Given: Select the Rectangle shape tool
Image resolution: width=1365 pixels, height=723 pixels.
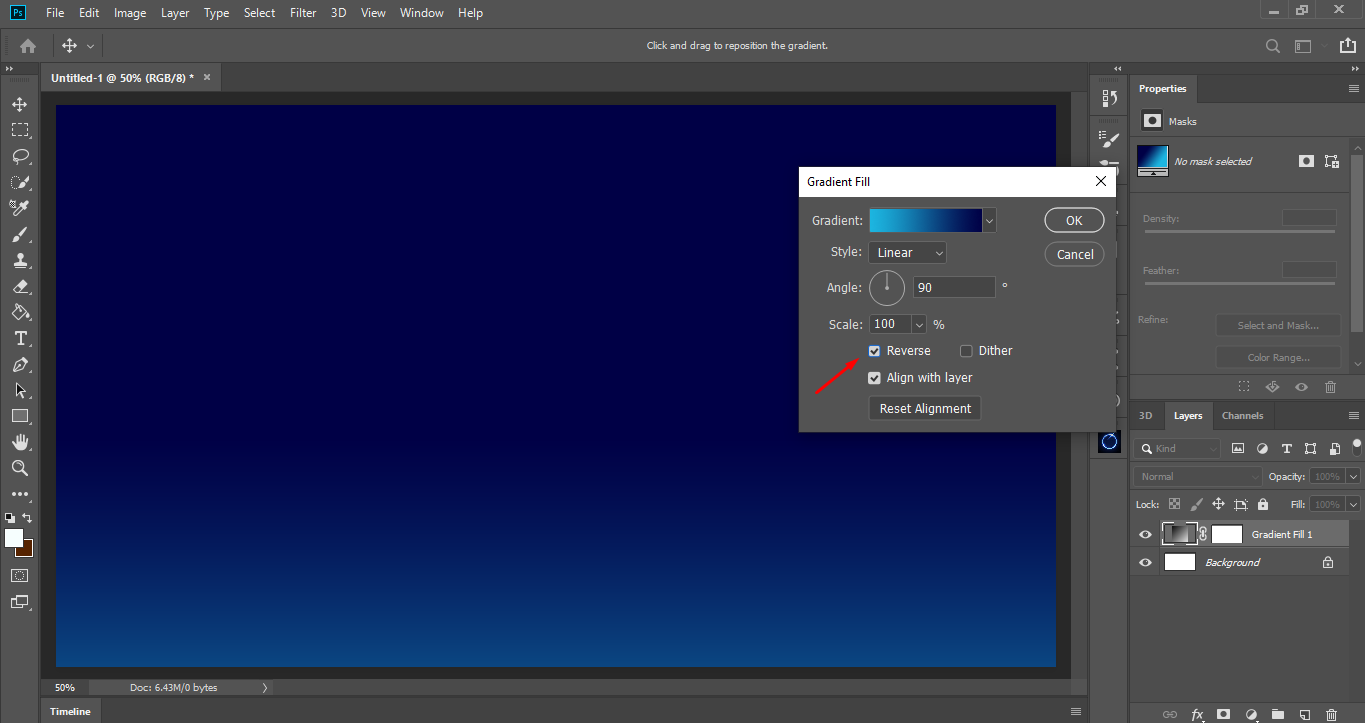Looking at the screenshot, I should click(x=20, y=416).
